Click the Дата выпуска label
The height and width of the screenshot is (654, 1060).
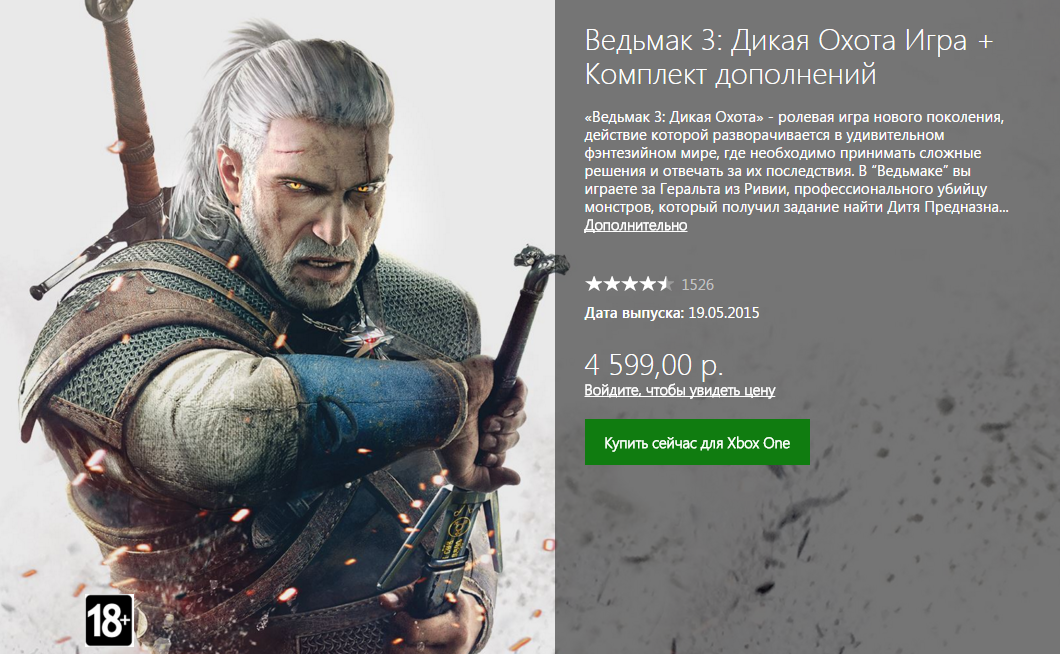point(634,313)
